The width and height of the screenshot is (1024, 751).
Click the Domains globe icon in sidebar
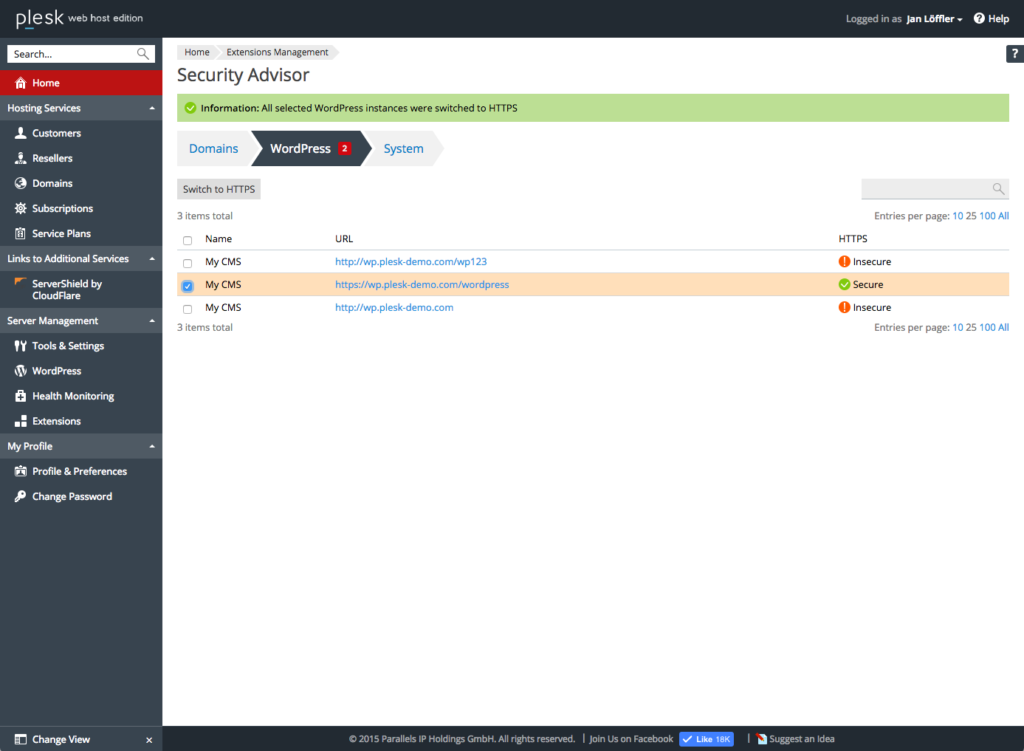20,184
